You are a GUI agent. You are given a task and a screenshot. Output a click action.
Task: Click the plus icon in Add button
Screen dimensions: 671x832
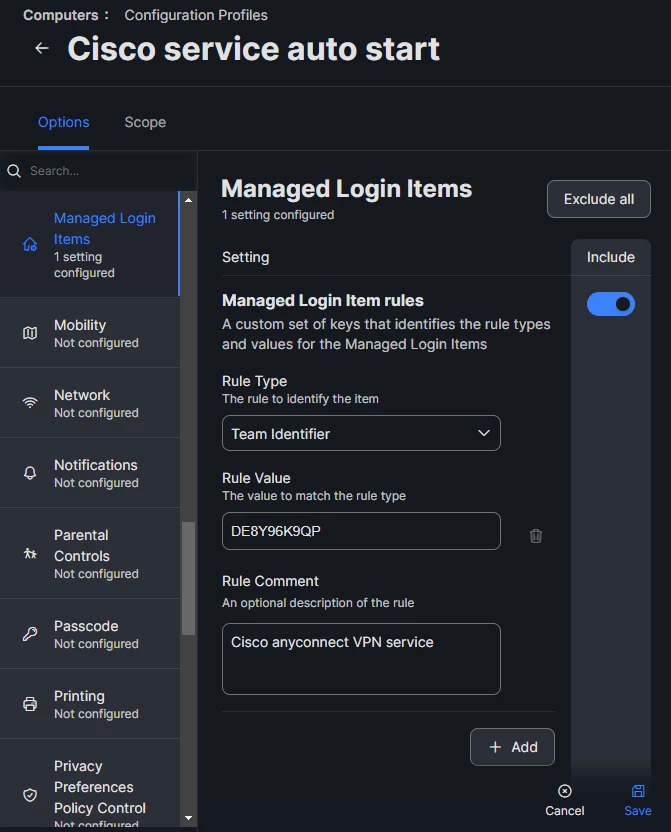495,747
